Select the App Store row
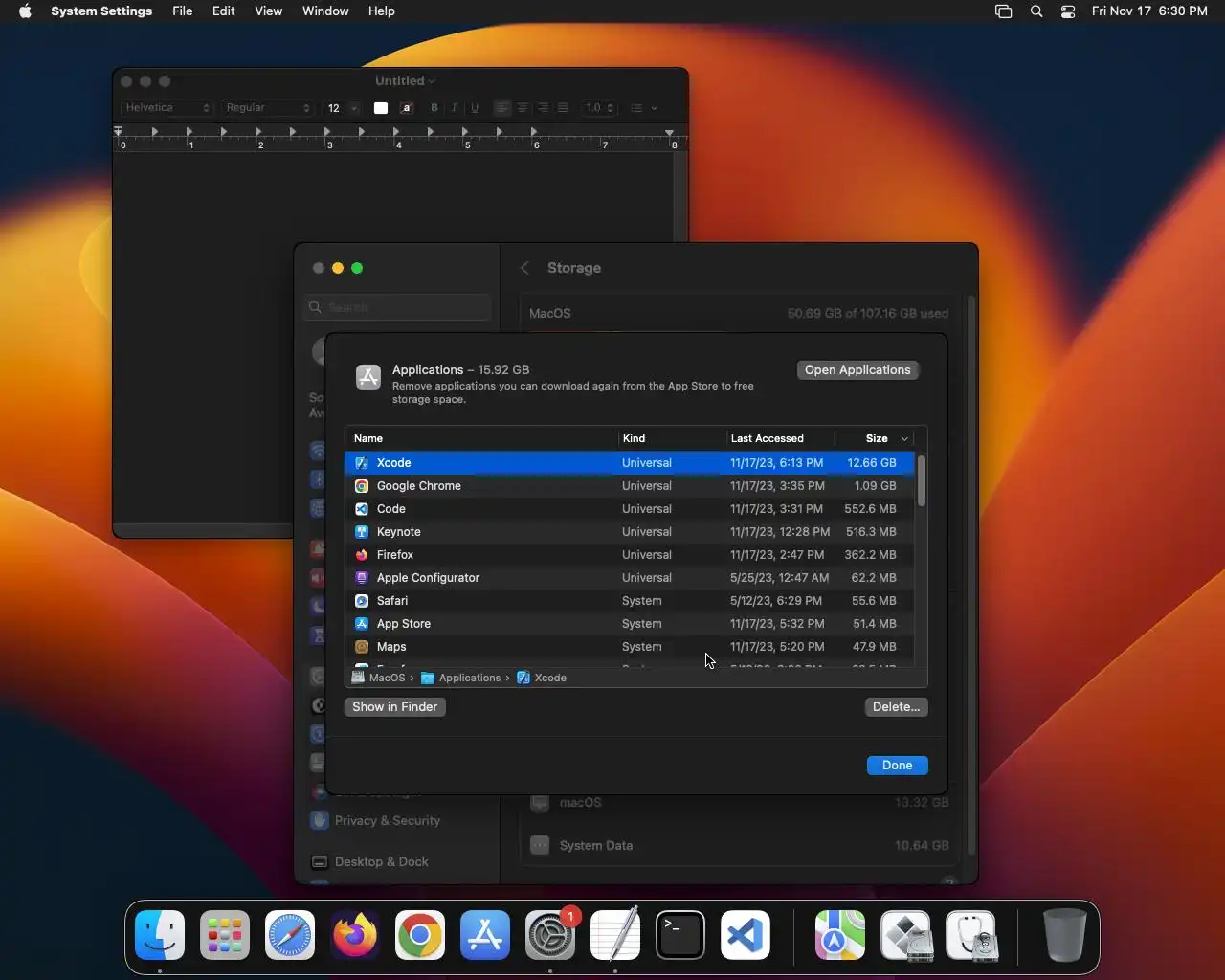Screen dimensions: 1225x980 630,624
